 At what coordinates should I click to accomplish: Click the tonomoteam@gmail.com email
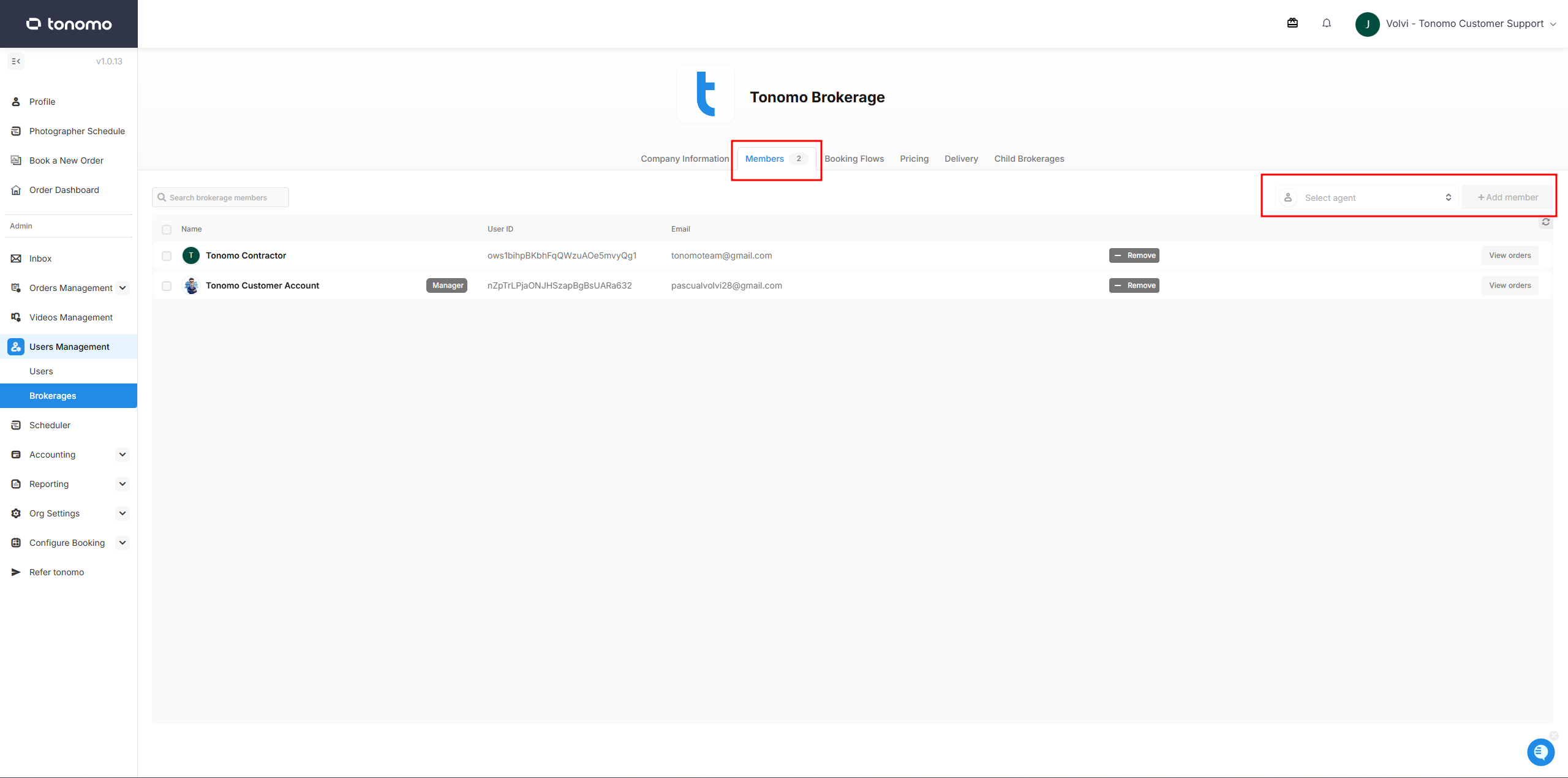pos(722,255)
